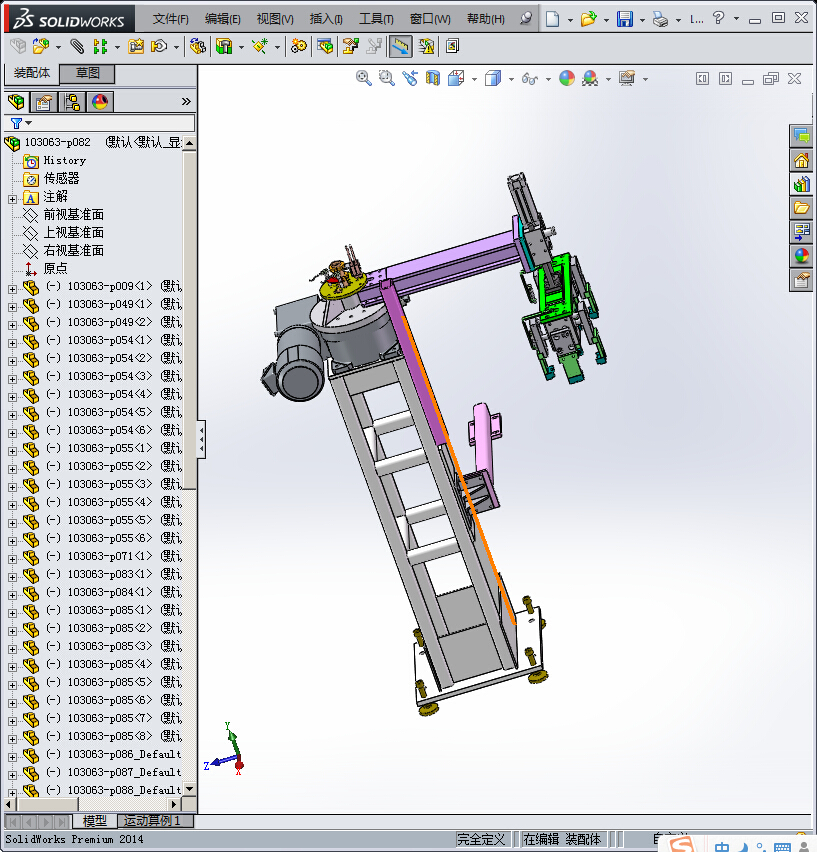The image size is (817, 852).
Task: Click the Reference Geometry icon
Action: (x=260, y=46)
